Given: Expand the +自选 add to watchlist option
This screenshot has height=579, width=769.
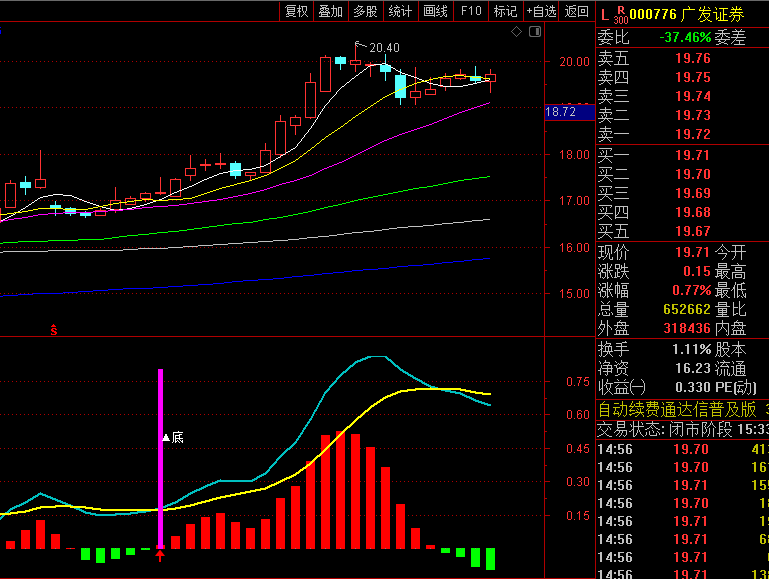Looking at the screenshot, I should pyautogui.click(x=541, y=11).
